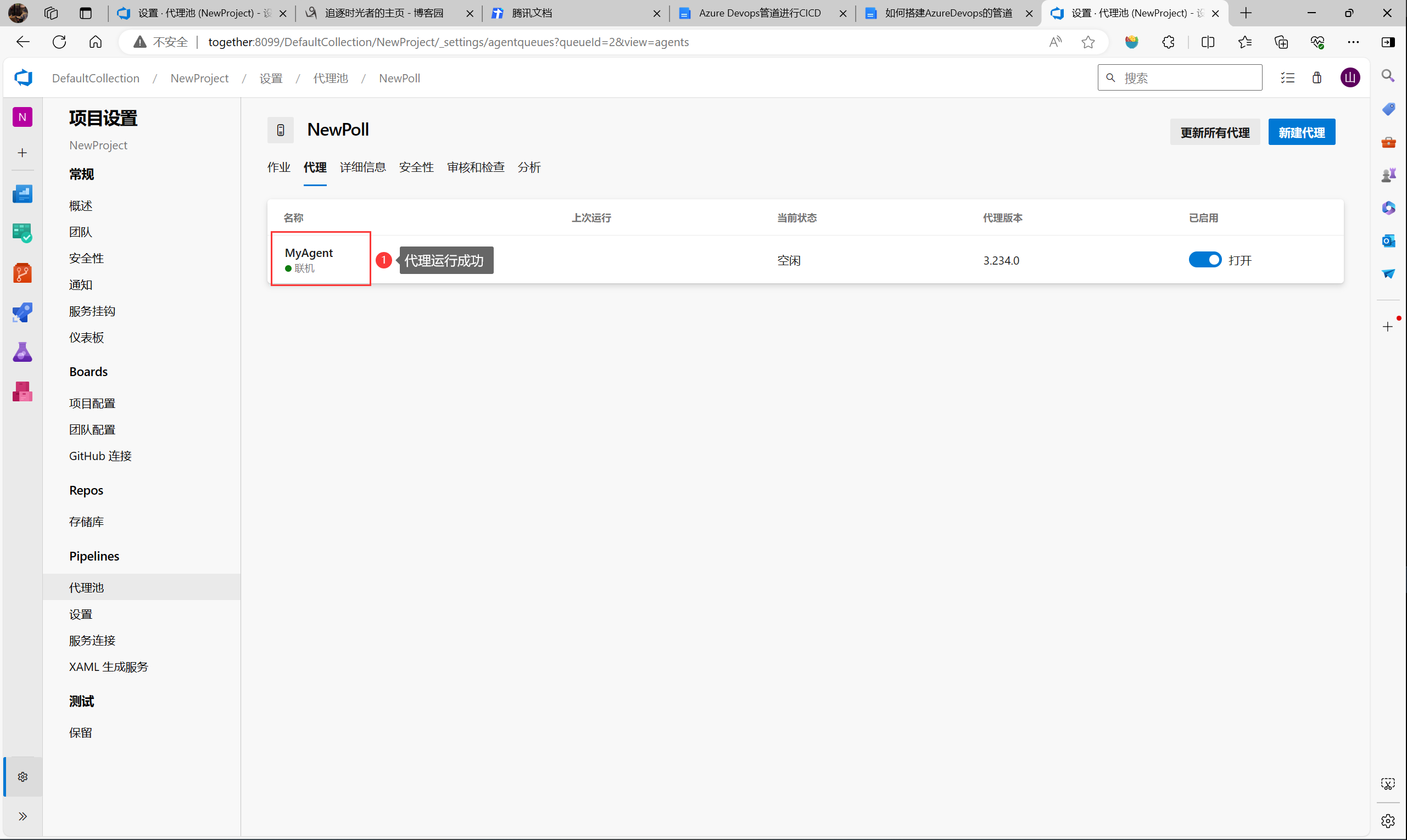Open Boards icon in left sidebar

pos(22,233)
